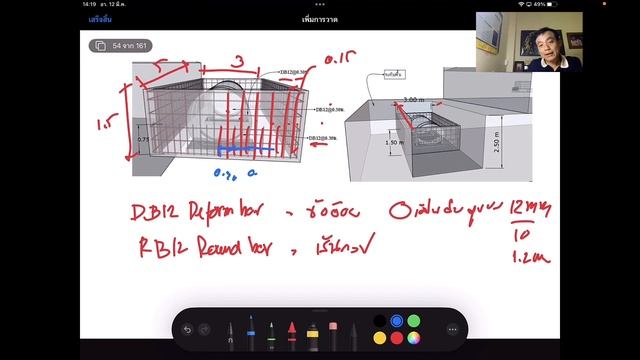Tap the boxed floor-level callout label
Viewport: 640px width, 360px height.
tap(394, 74)
